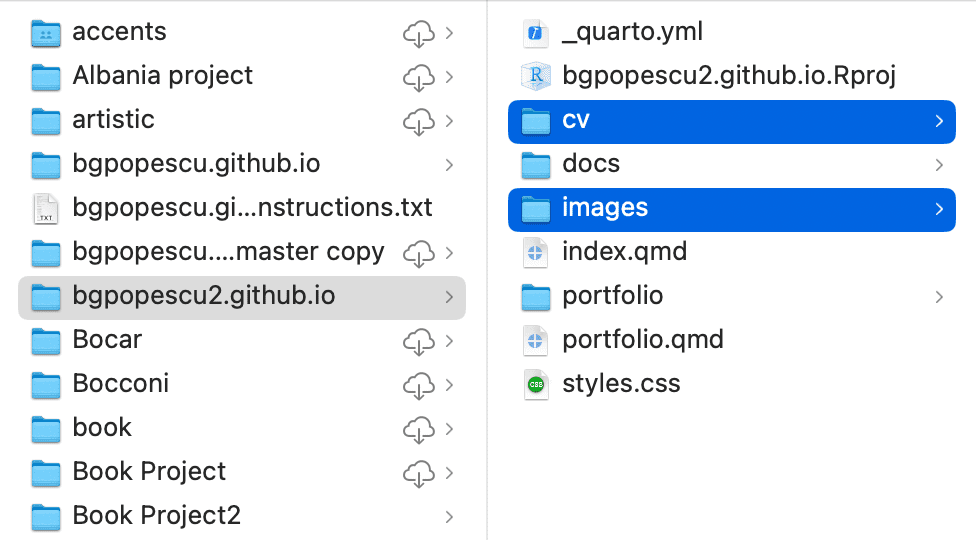Screen dimensions: 976x540
Task: Click the column divider between the panes
Action: (x=487, y=270)
